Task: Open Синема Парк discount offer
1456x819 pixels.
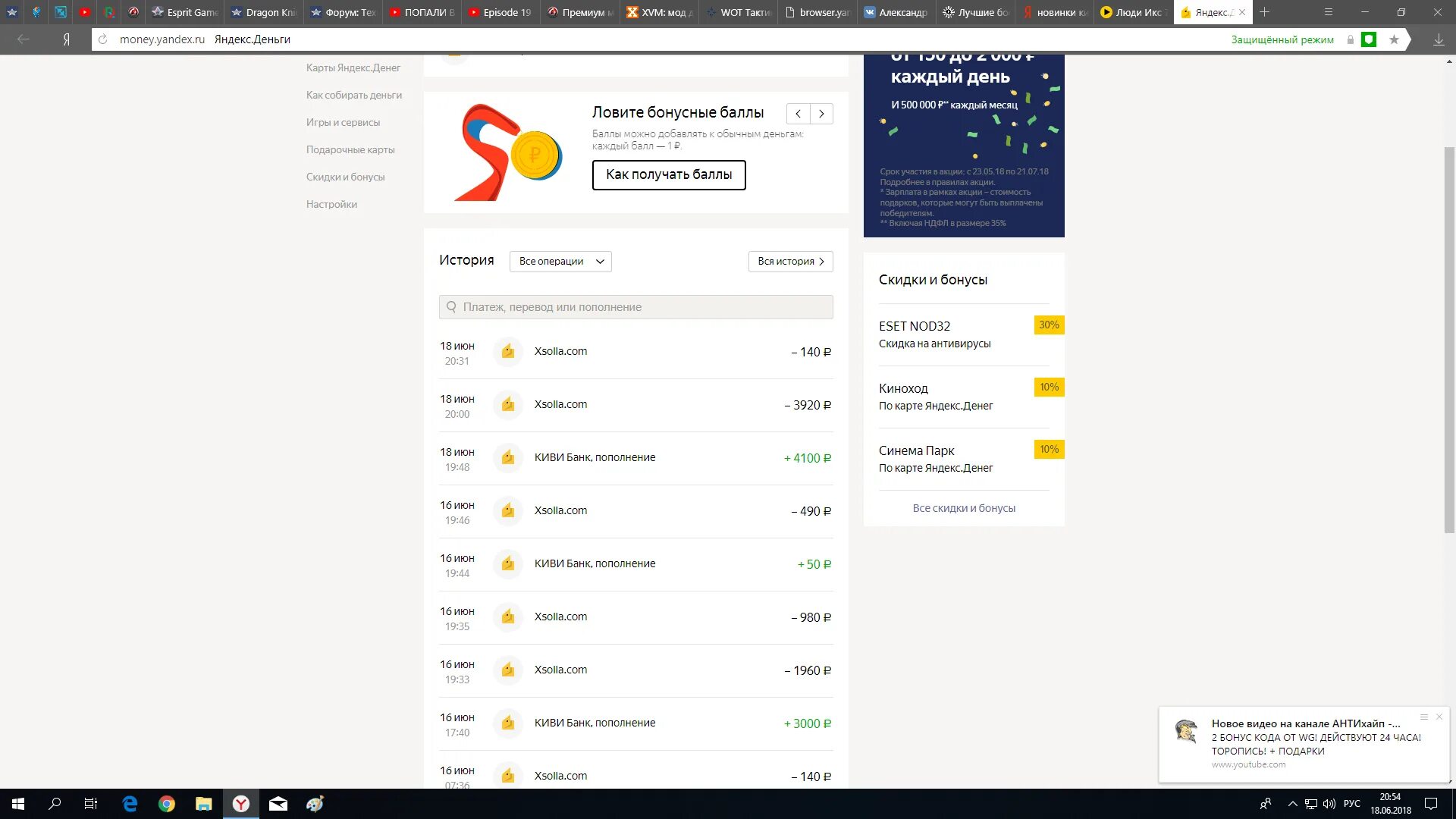Action: (964, 459)
